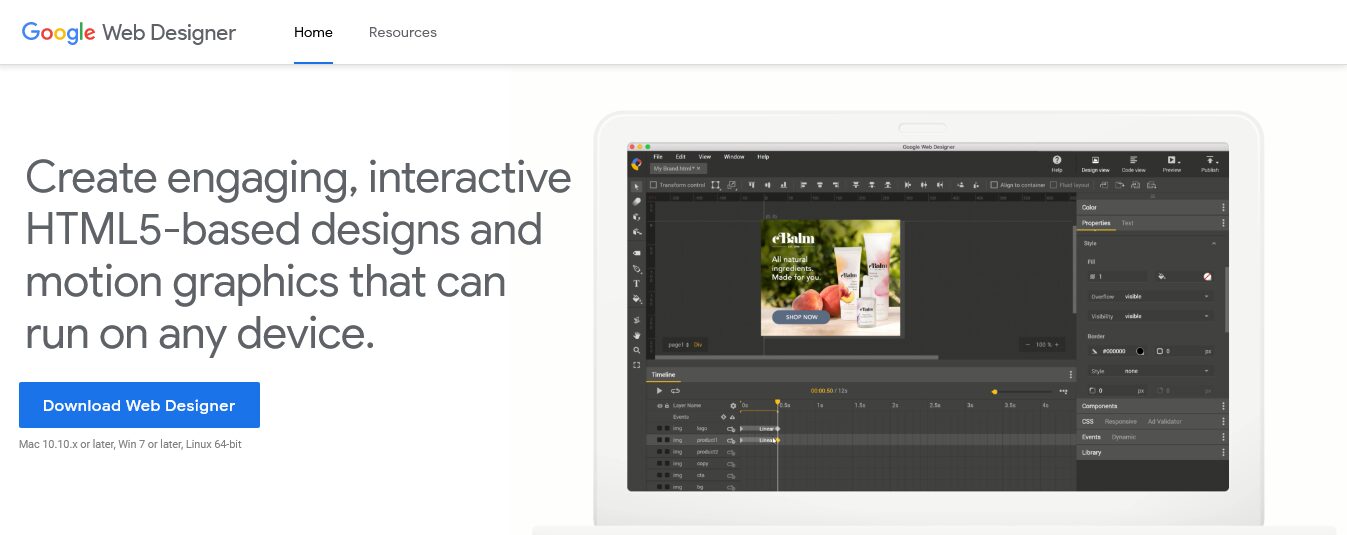1347x535 pixels.
Task: Close the My Brand.html document tab
Action: tap(699, 169)
